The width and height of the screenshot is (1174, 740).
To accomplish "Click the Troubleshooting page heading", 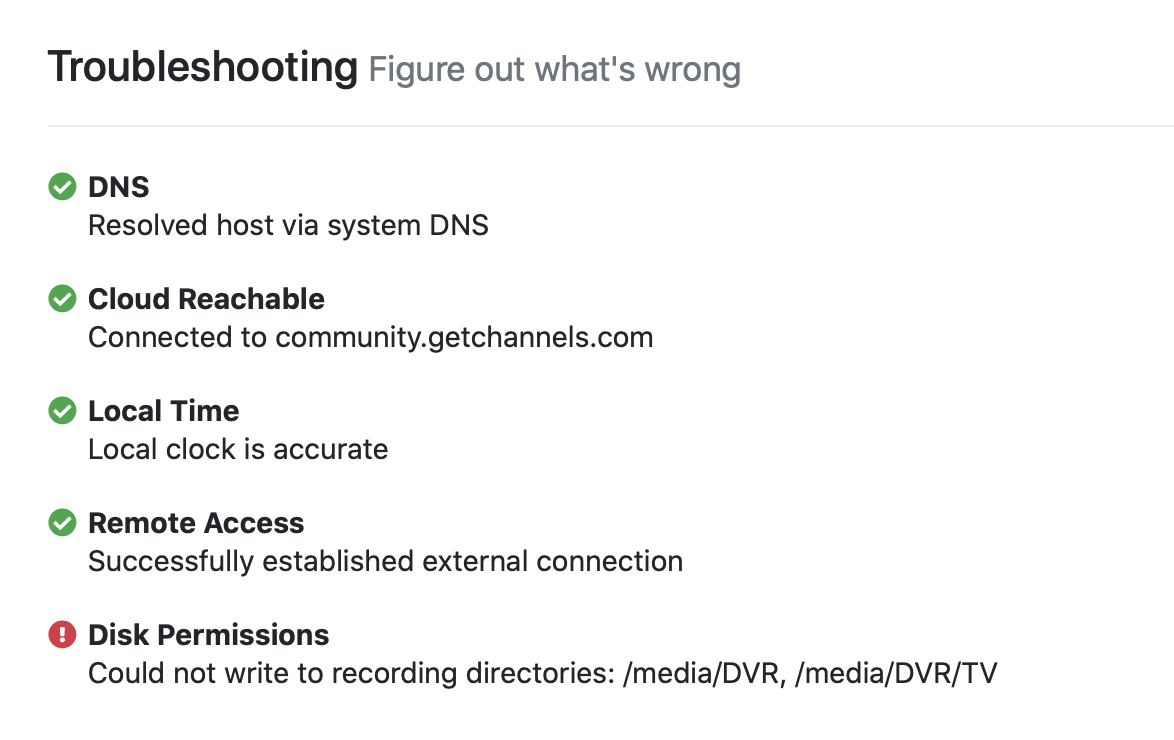I will coord(202,68).
